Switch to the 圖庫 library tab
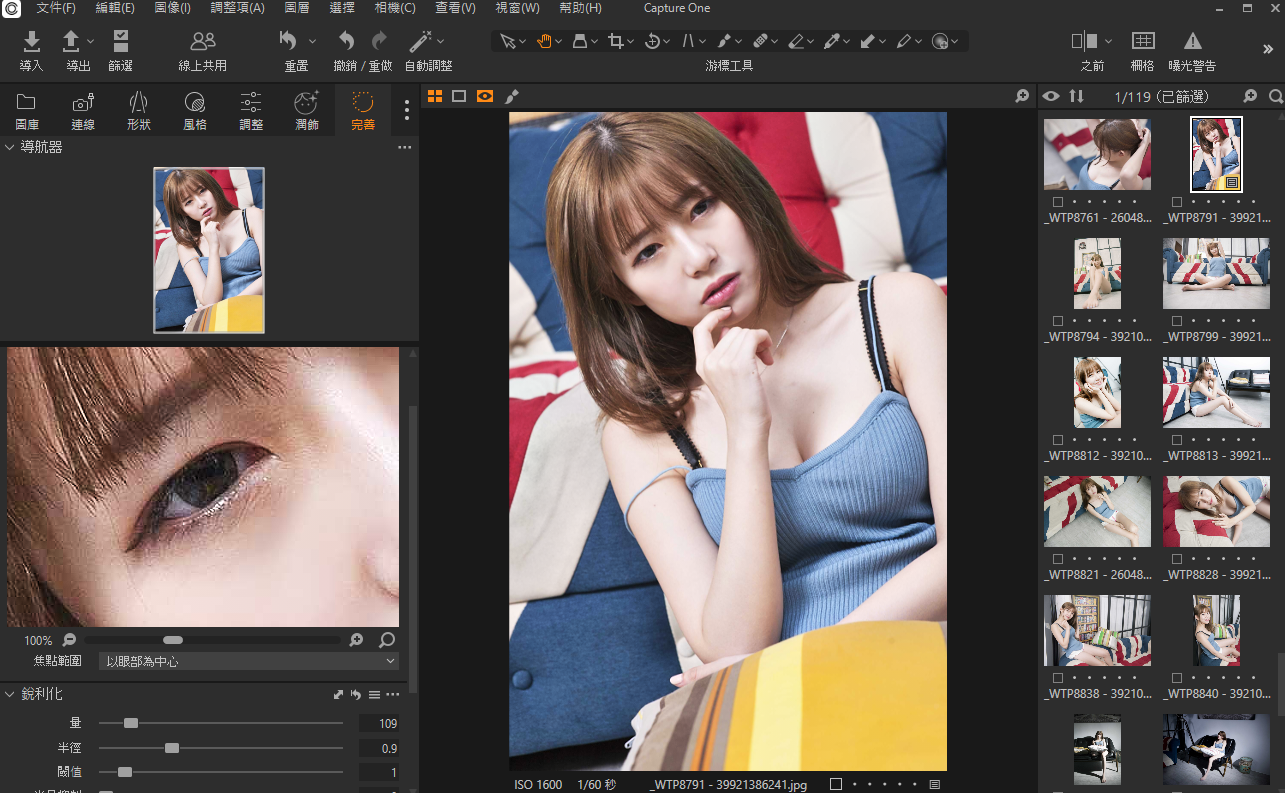 (x=27, y=110)
